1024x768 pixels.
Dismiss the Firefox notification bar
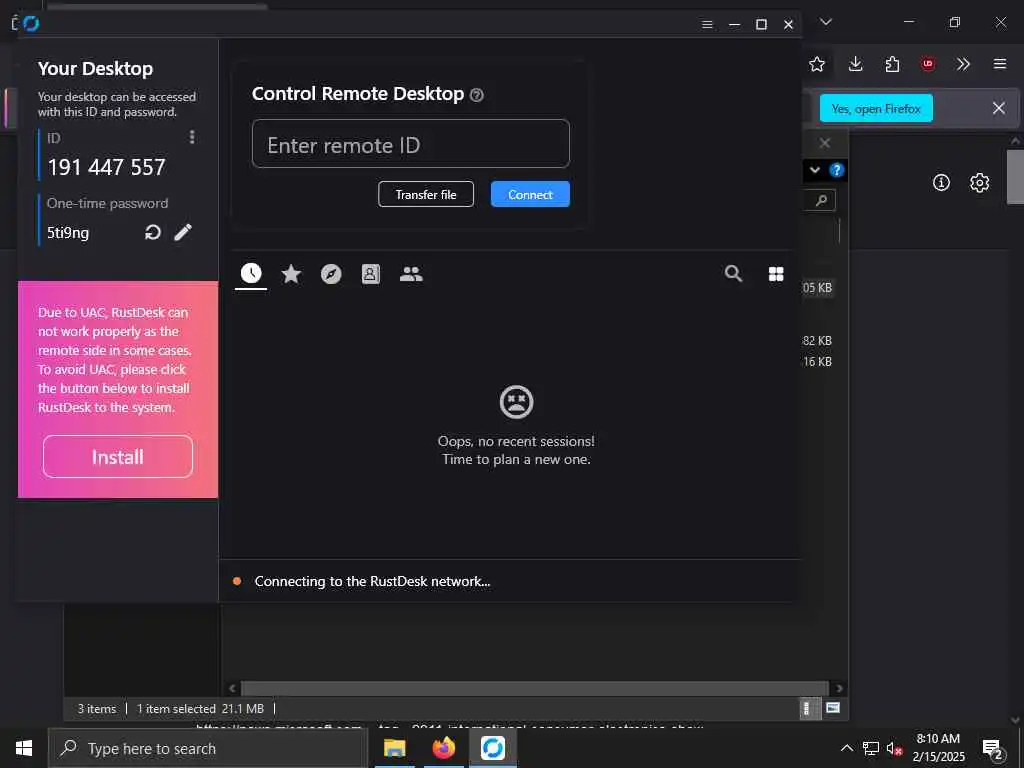coord(999,108)
